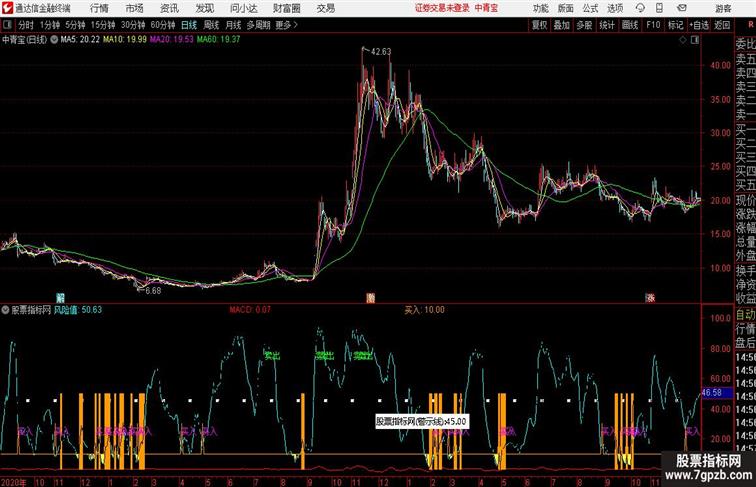Click the 换手 row in quote panel
756x487 pixels.
click(745, 271)
